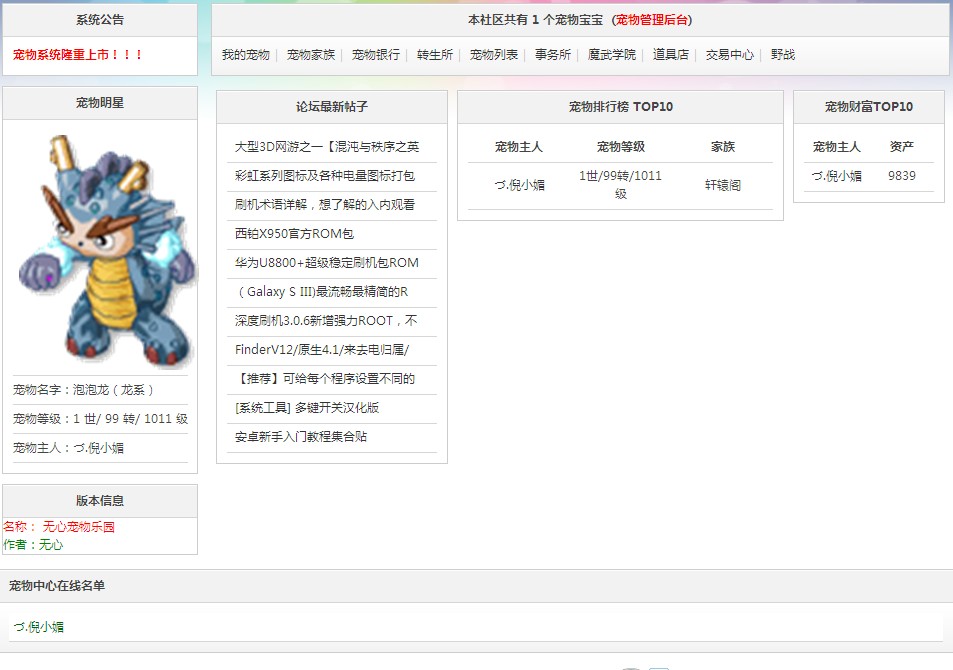Screen dimensions: 953x670
Task: Click づ.倪小媚 in the 宠物财富TOP10 table
Action: click(836, 176)
